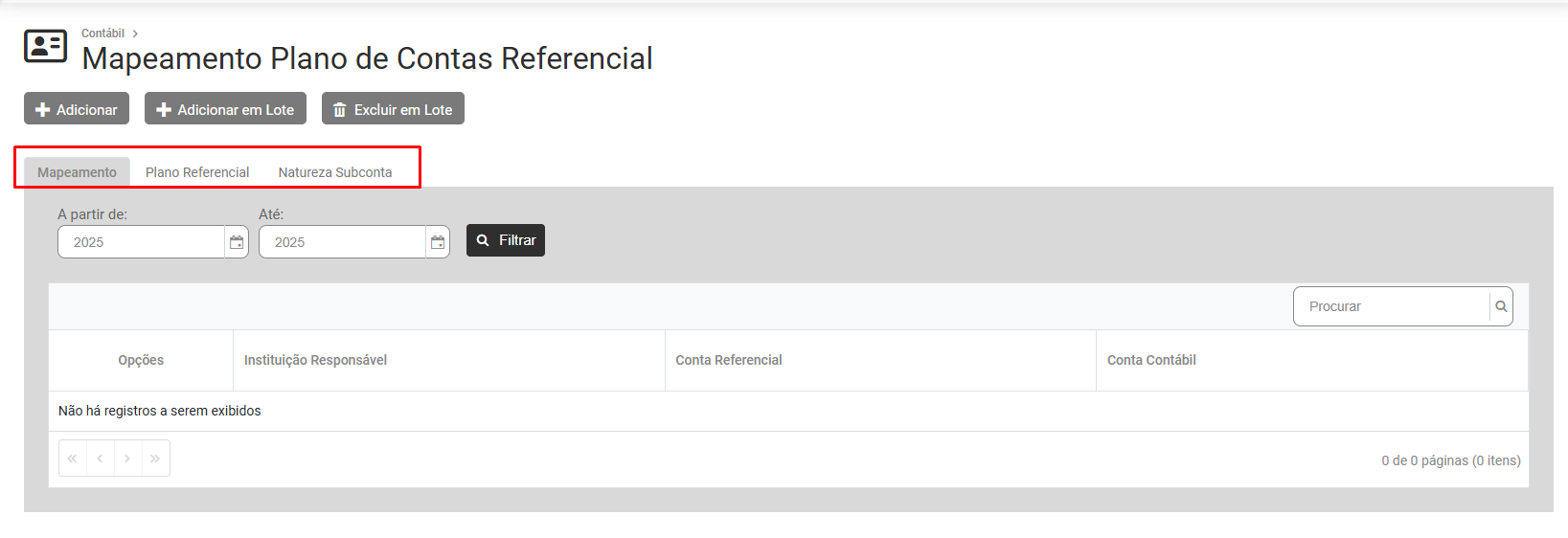
Task: Open the Plano Referencial tab
Action: 197,172
